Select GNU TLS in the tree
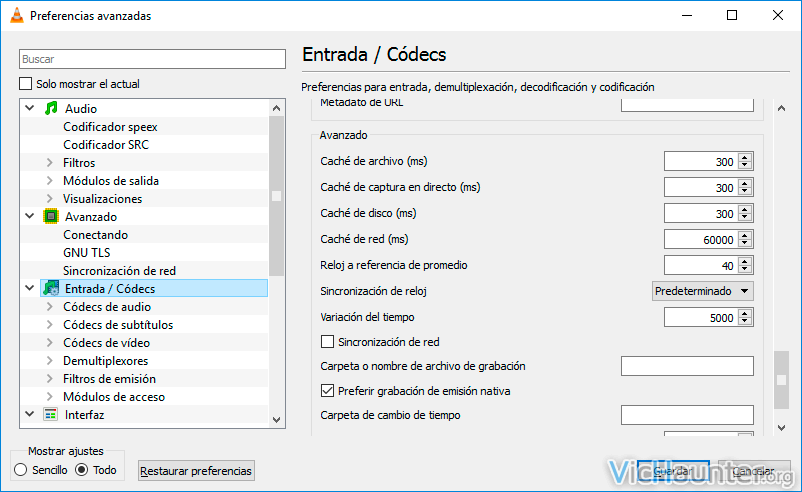Screen dimensions: 802x492 [x=87, y=253]
